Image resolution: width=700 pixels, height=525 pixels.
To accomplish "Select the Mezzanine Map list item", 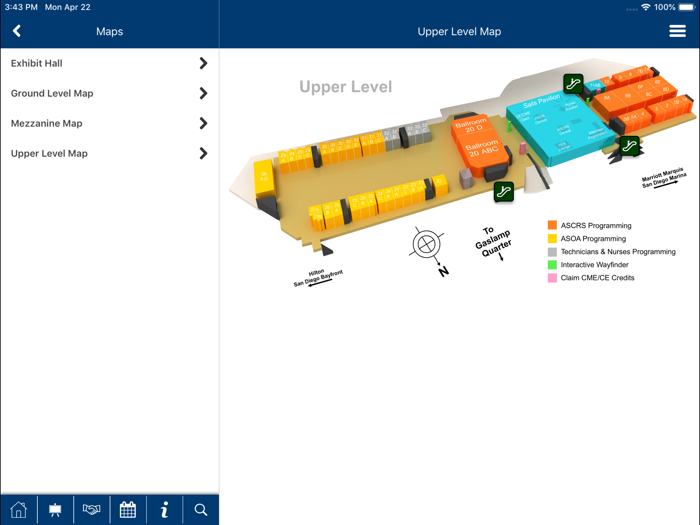I will 47,123.
